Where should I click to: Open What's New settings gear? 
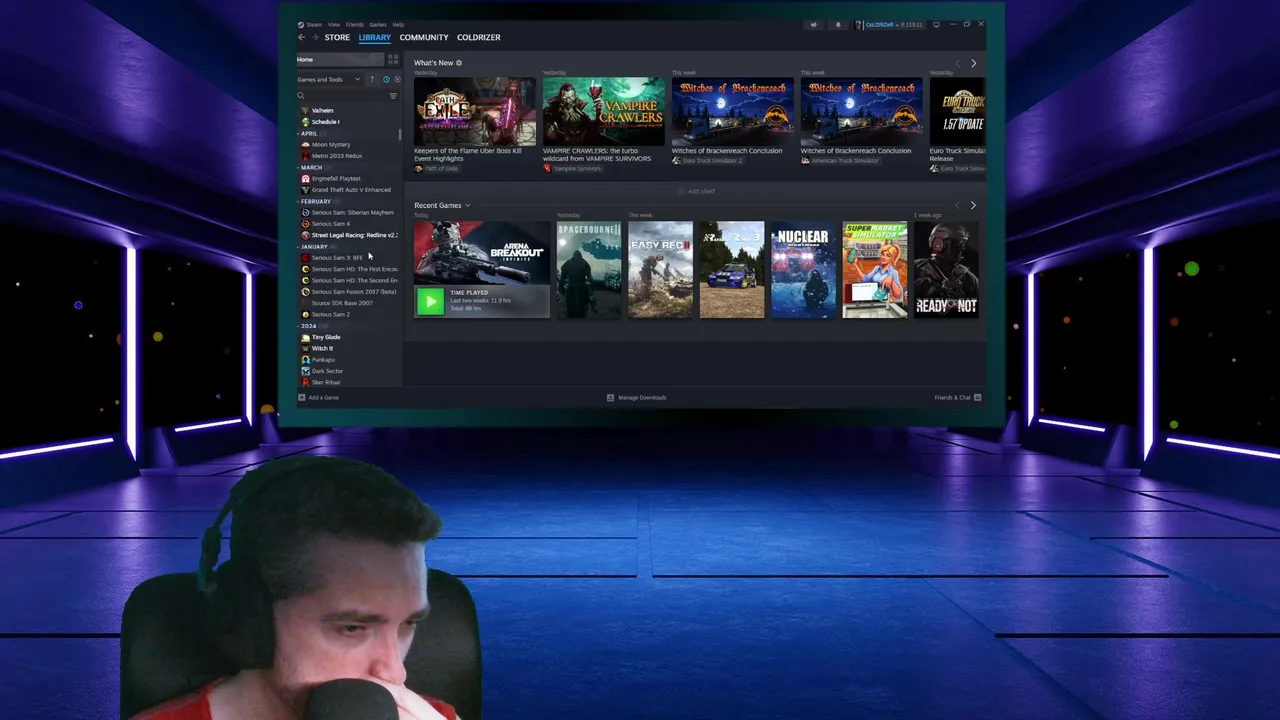pyautogui.click(x=459, y=63)
